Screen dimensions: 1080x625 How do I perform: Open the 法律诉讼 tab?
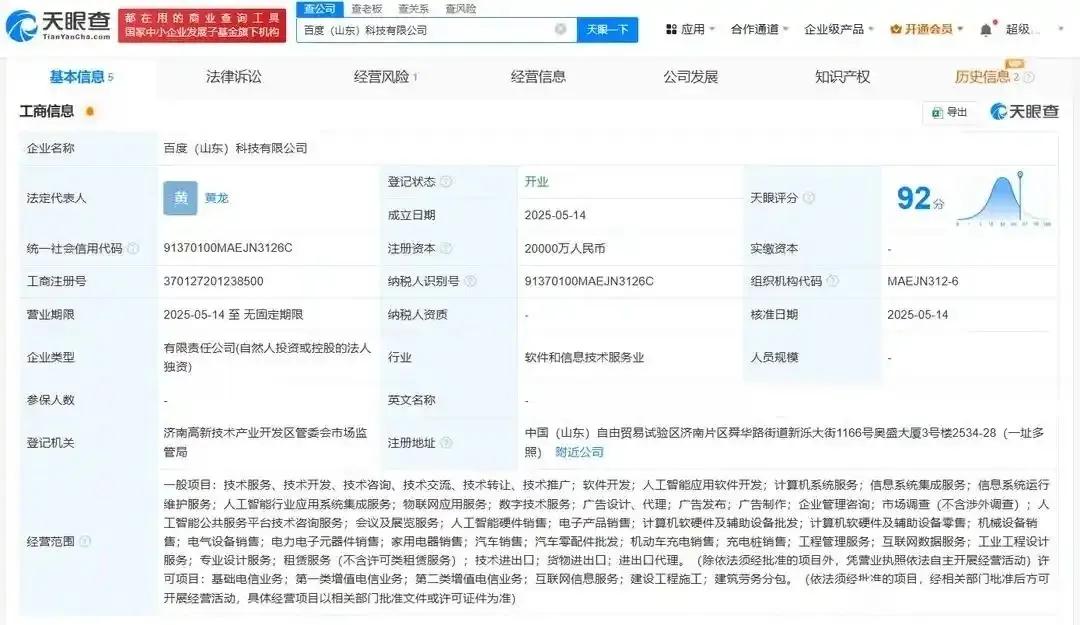point(233,77)
